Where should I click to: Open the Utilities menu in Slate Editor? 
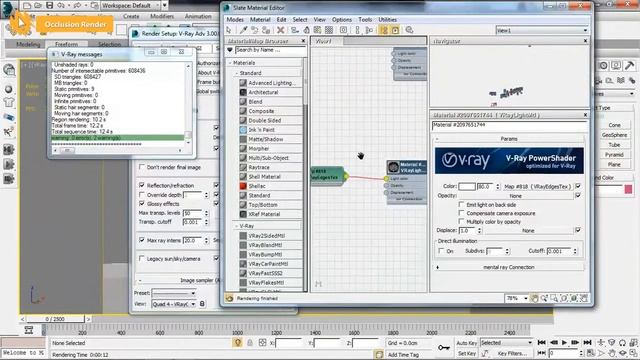387,20
